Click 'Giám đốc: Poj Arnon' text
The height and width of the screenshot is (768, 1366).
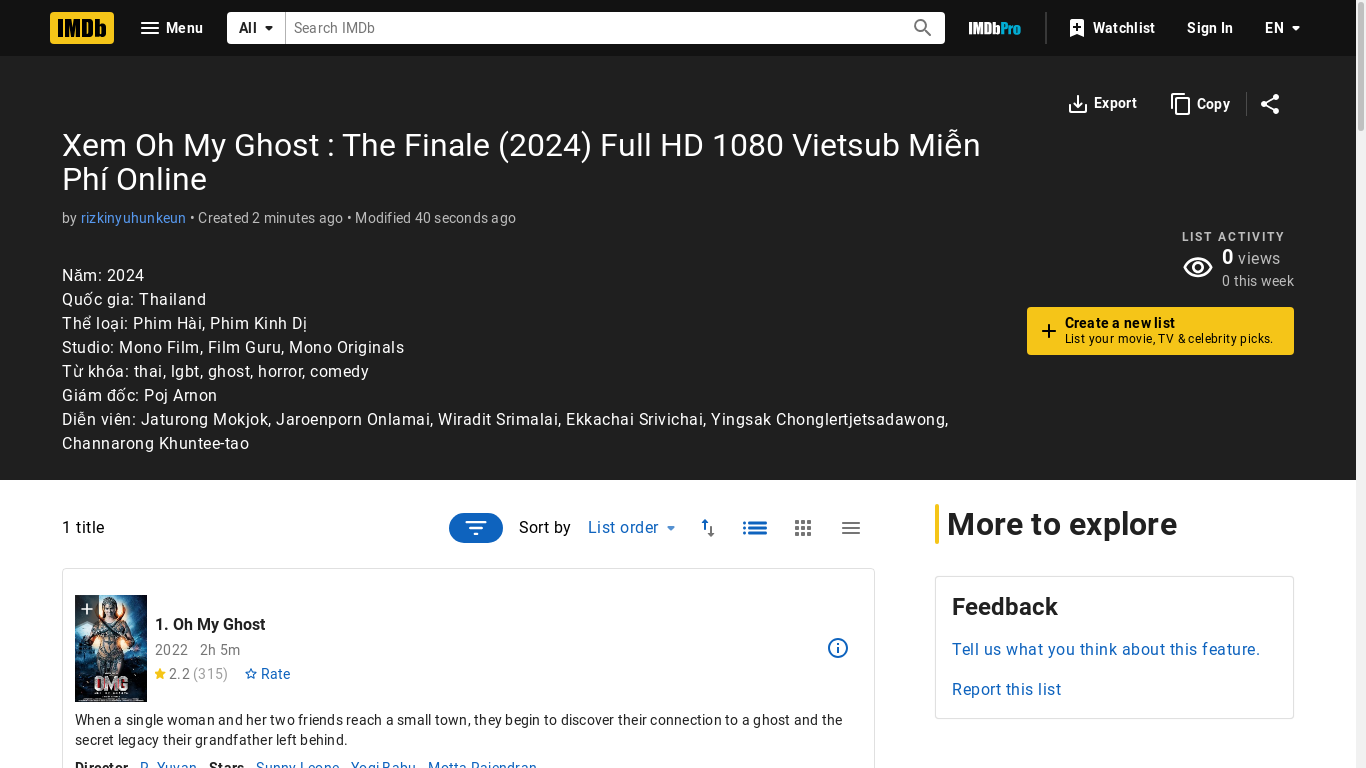pyautogui.click(x=140, y=396)
